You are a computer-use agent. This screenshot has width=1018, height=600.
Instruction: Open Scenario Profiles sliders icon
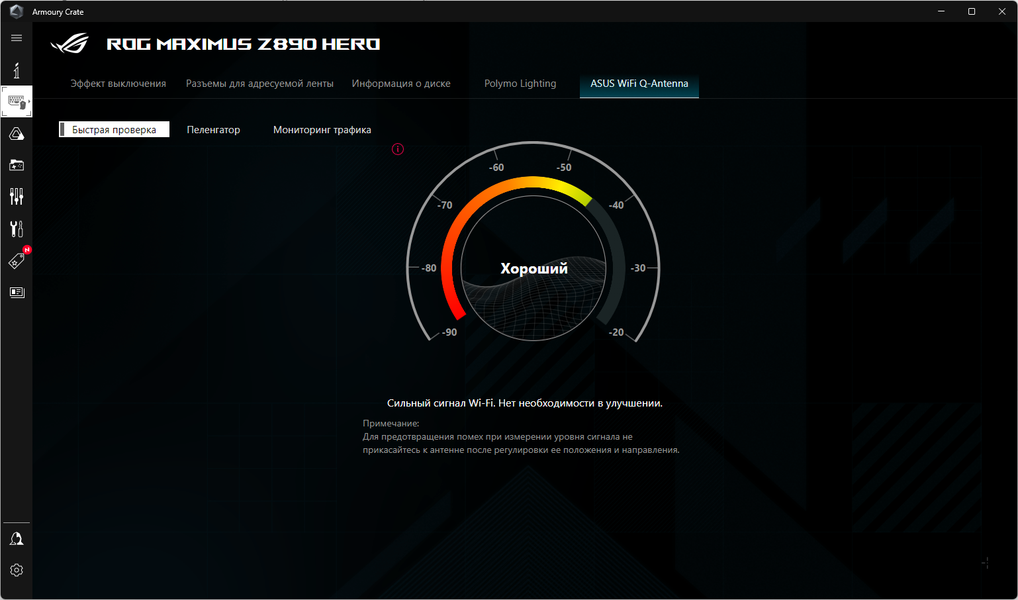[x=16, y=197]
